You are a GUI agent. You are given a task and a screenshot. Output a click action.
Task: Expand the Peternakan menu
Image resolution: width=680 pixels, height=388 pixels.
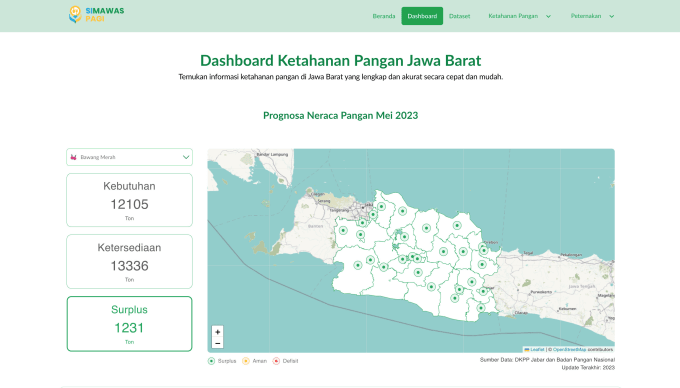click(x=592, y=16)
